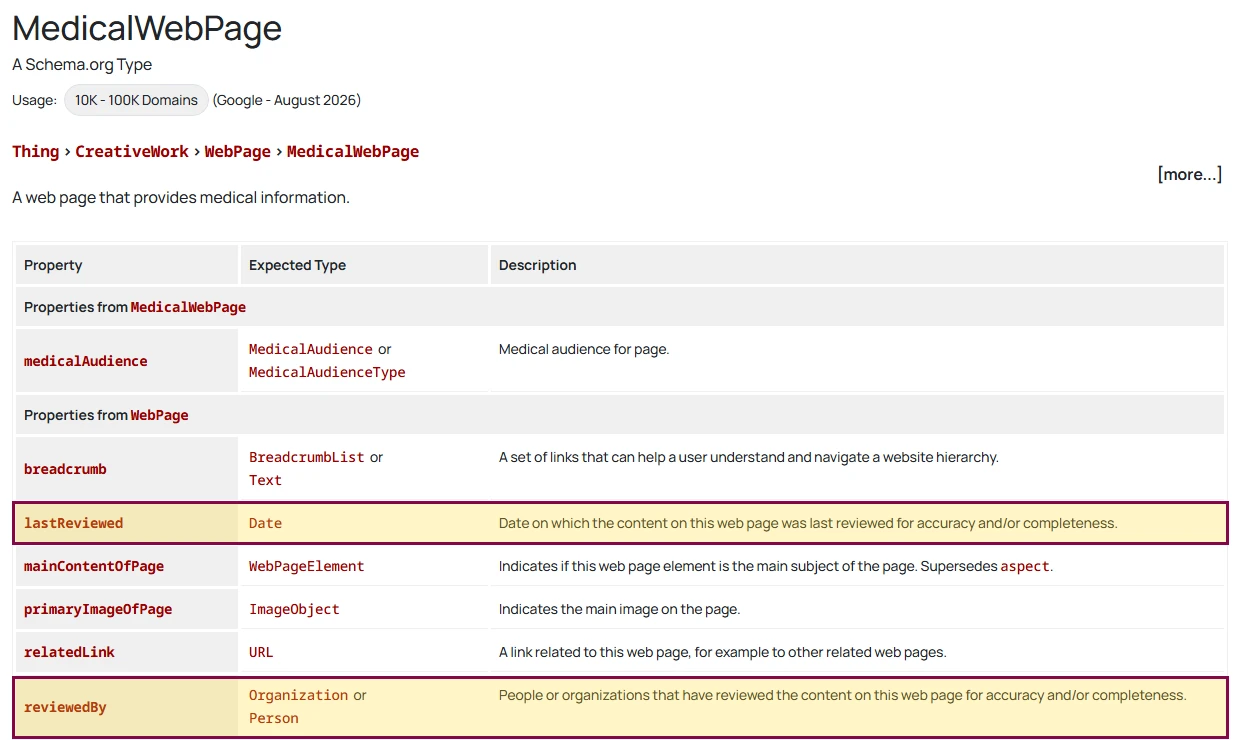Click the lastReviewed description text
The width and height of the screenshot is (1240, 740).
(808, 523)
